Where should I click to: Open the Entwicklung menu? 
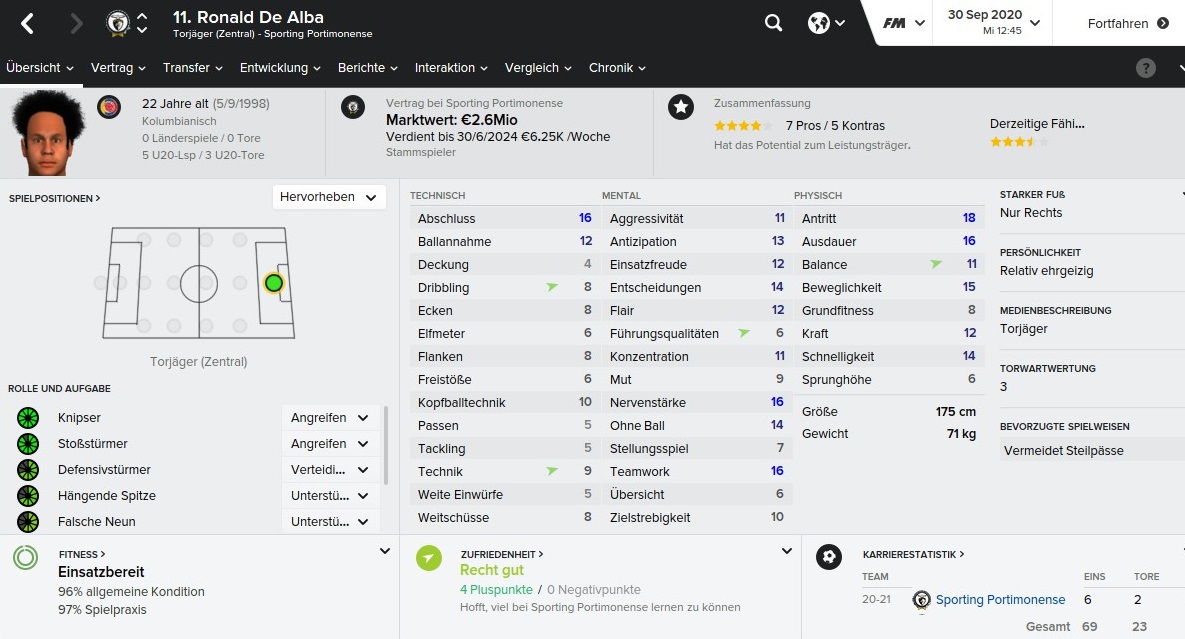point(280,68)
